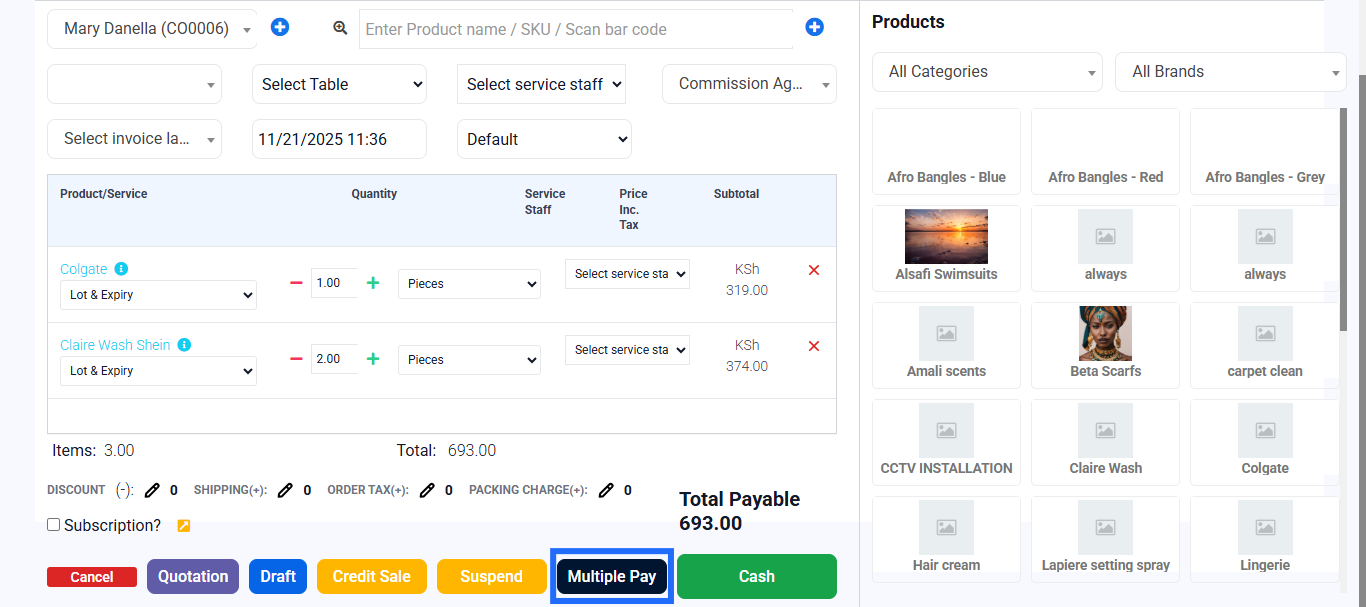Viewport: 1366px width, 607px height.
Task: Show Colgate product info icon
Action: [121, 269]
